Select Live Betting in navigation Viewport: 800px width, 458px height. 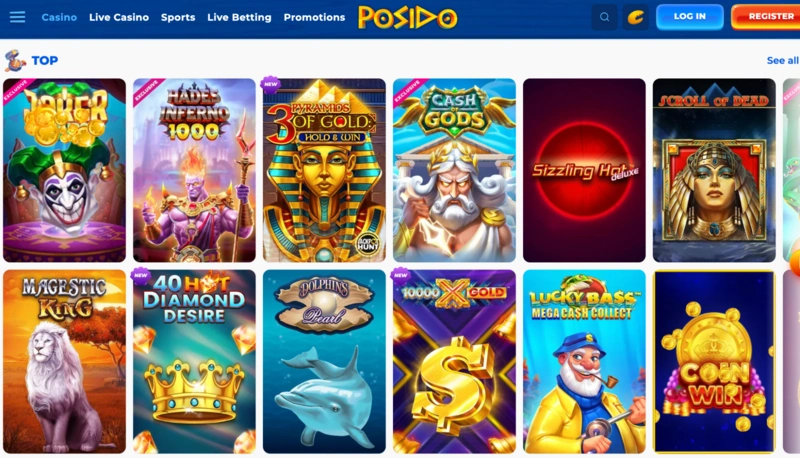pos(239,17)
